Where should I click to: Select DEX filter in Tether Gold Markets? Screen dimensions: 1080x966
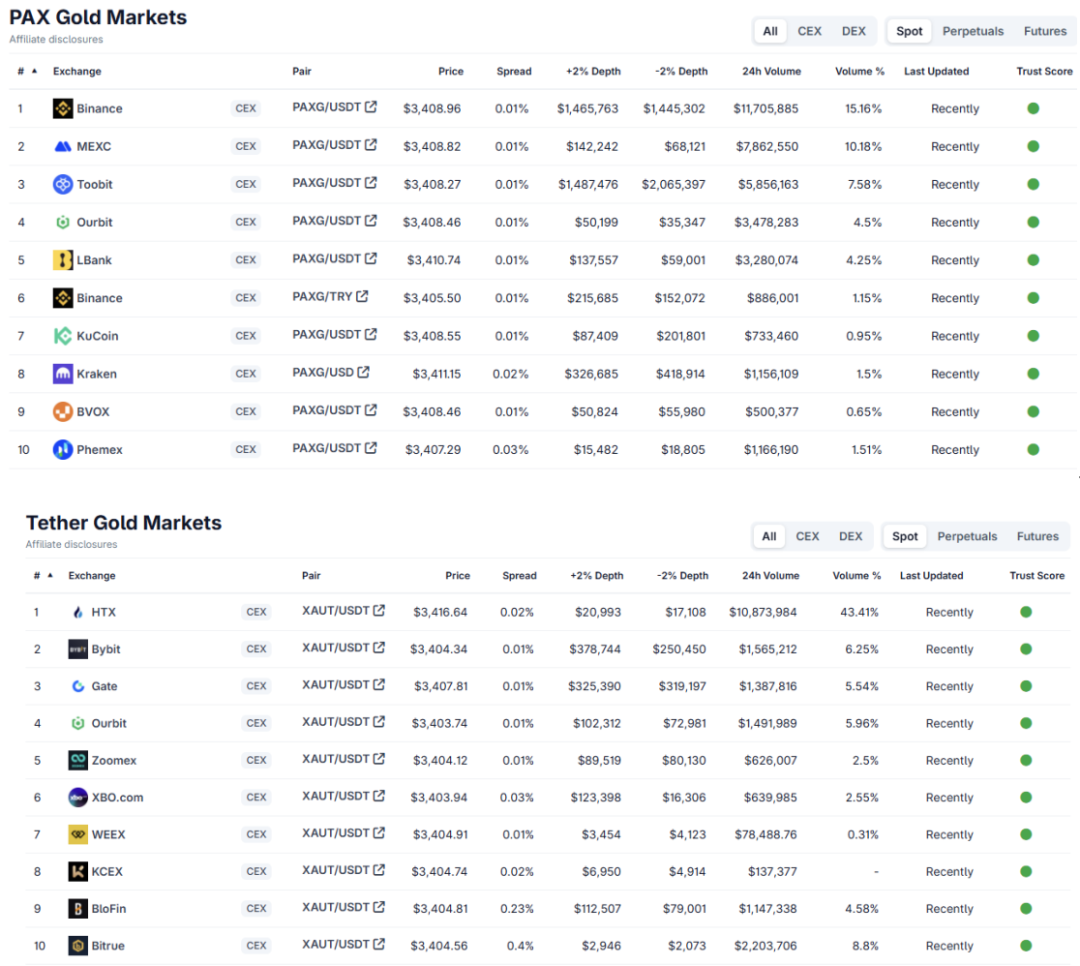click(x=850, y=536)
